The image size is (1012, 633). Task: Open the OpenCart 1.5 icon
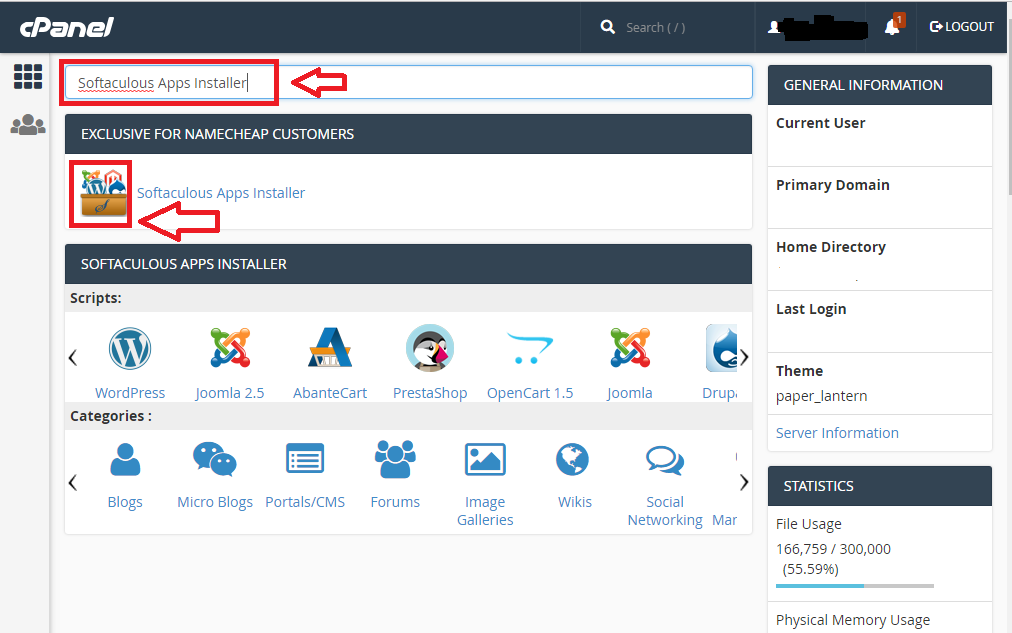(x=529, y=348)
